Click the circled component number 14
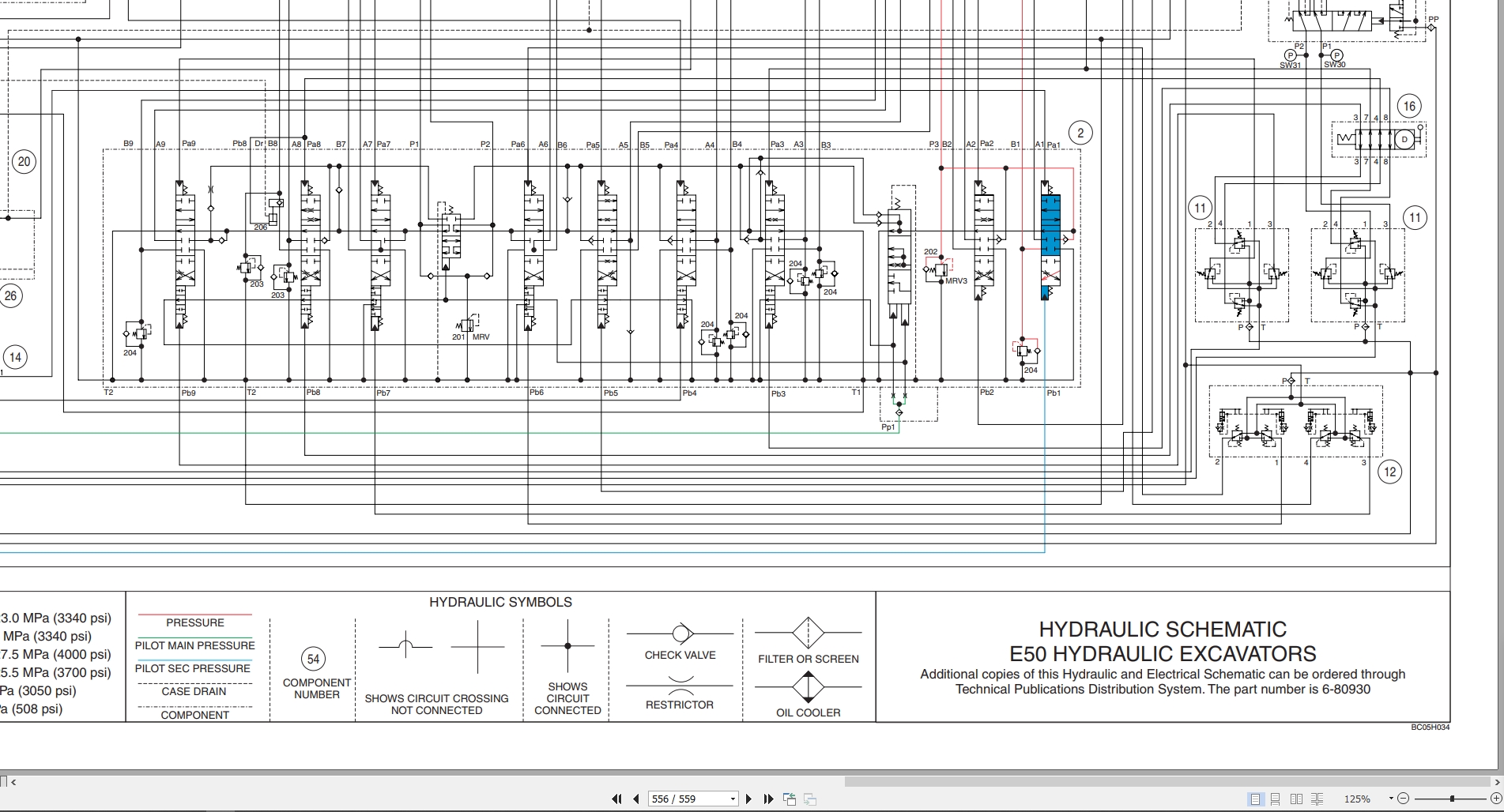 [x=15, y=357]
